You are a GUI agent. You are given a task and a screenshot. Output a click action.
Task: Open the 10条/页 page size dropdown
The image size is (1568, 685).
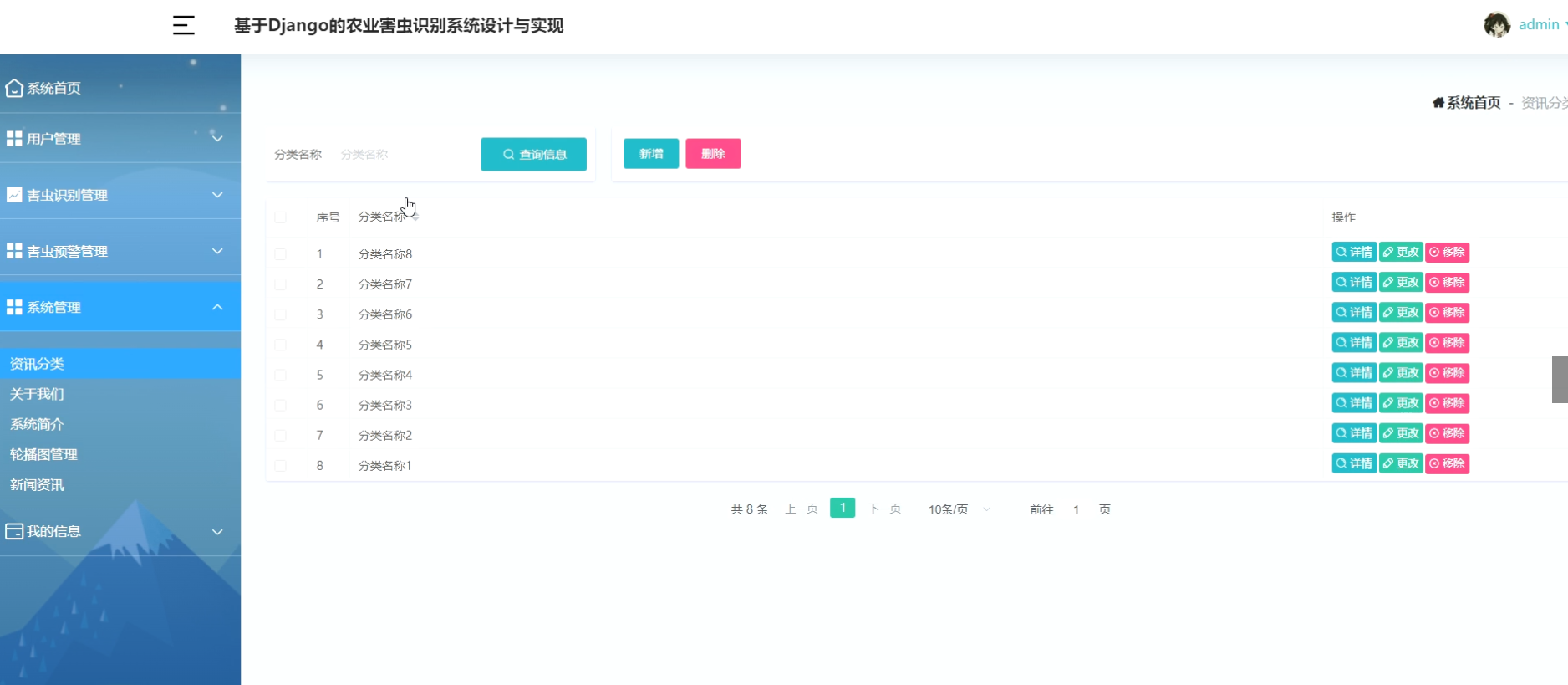click(x=959, y=509)
